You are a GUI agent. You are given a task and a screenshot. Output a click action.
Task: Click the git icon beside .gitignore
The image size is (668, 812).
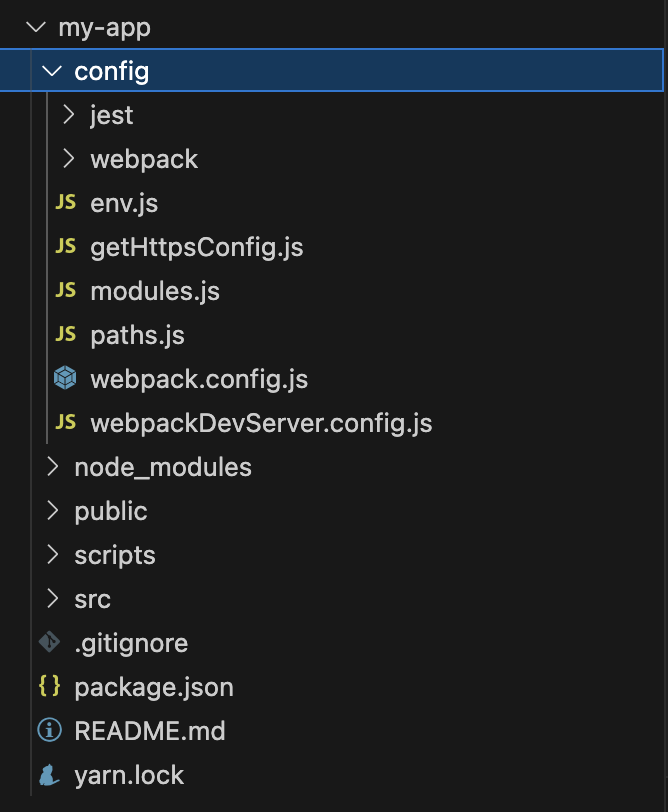tap(49, 642)
